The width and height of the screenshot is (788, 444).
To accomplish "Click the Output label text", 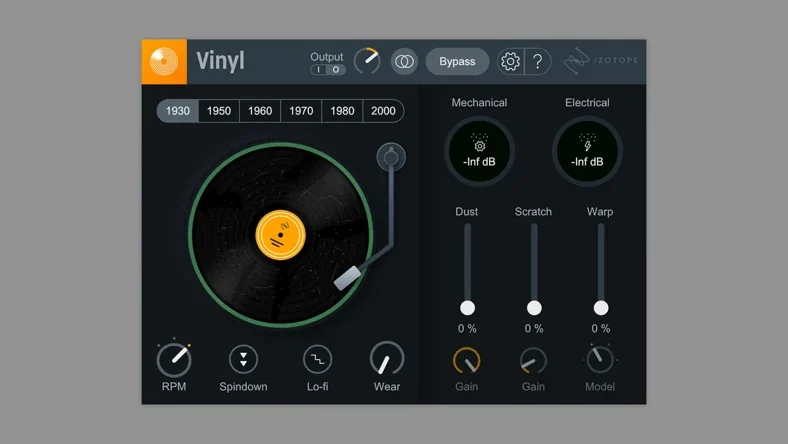I will tap(327, 57).
